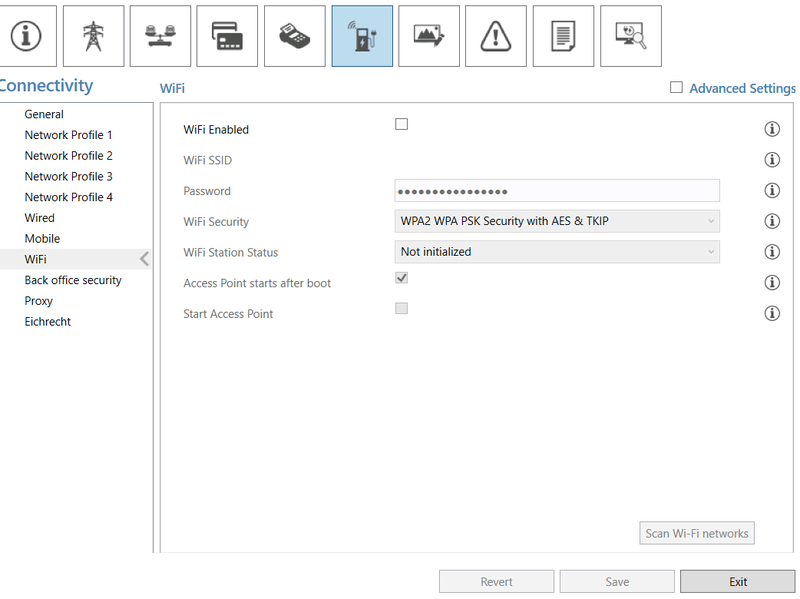Toggle Access Point starts after boot checkbox

coord(402,278)
